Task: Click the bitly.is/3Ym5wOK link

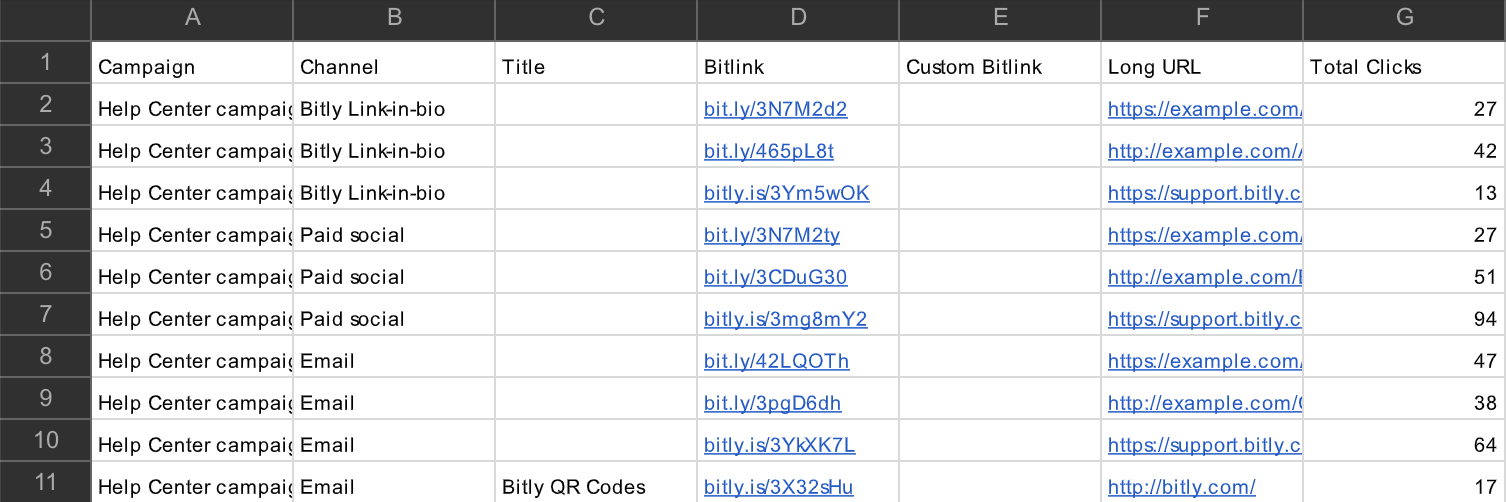Action: click(x=786, y=193)
